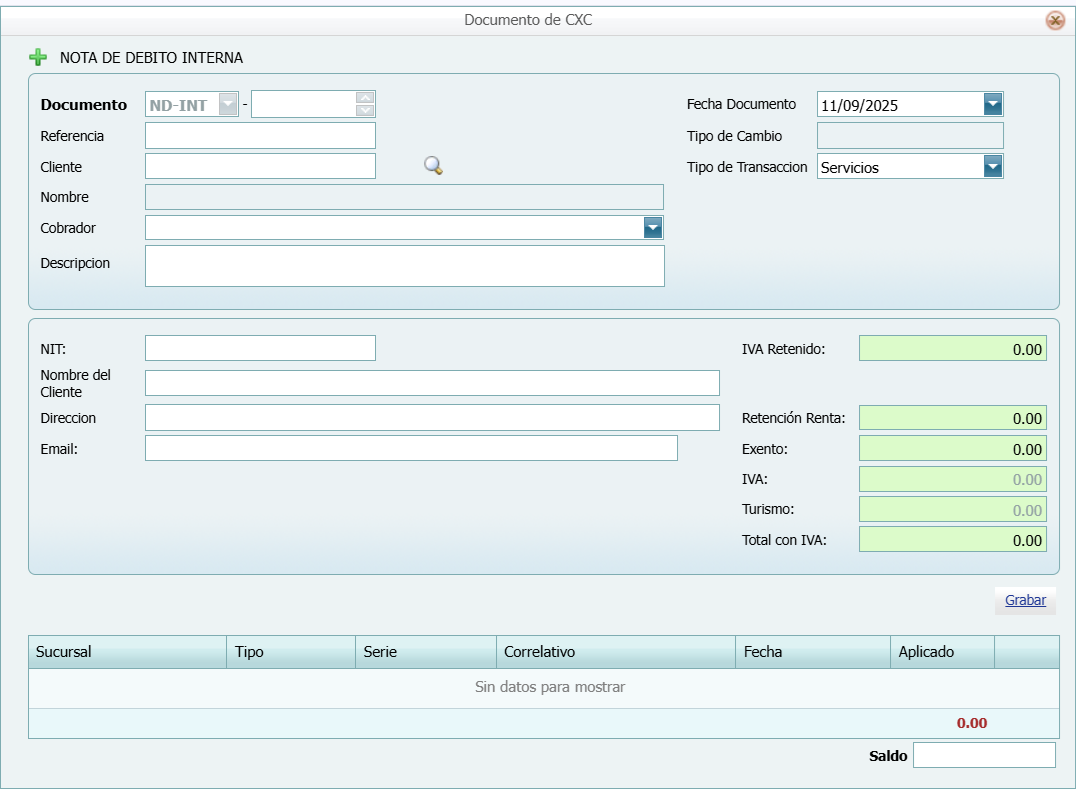The height and width of the screenshot is (789, 1076).
Task: Click the NIT input field
Action: click(260, 348)
